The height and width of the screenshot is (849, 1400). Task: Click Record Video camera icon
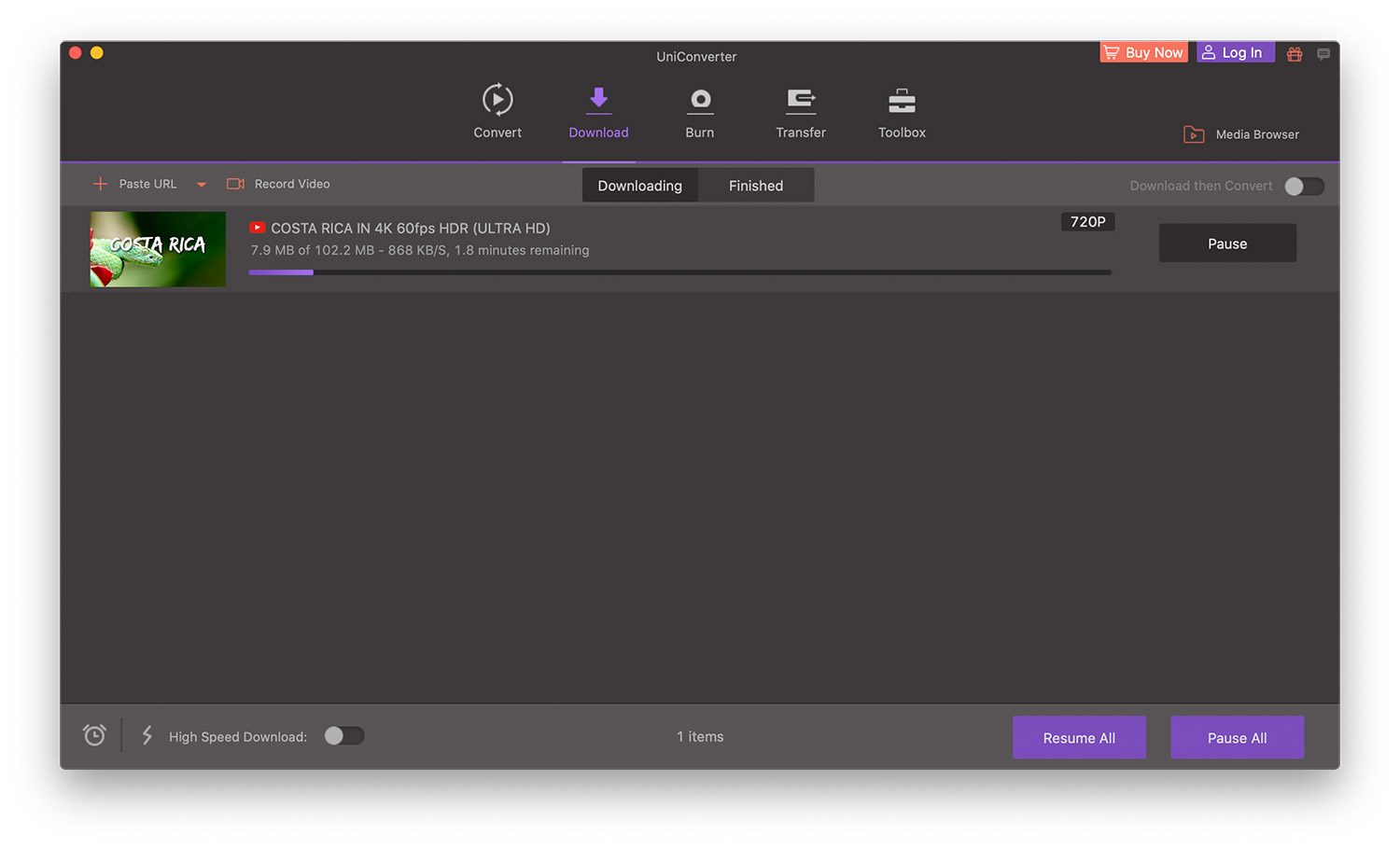235,184
